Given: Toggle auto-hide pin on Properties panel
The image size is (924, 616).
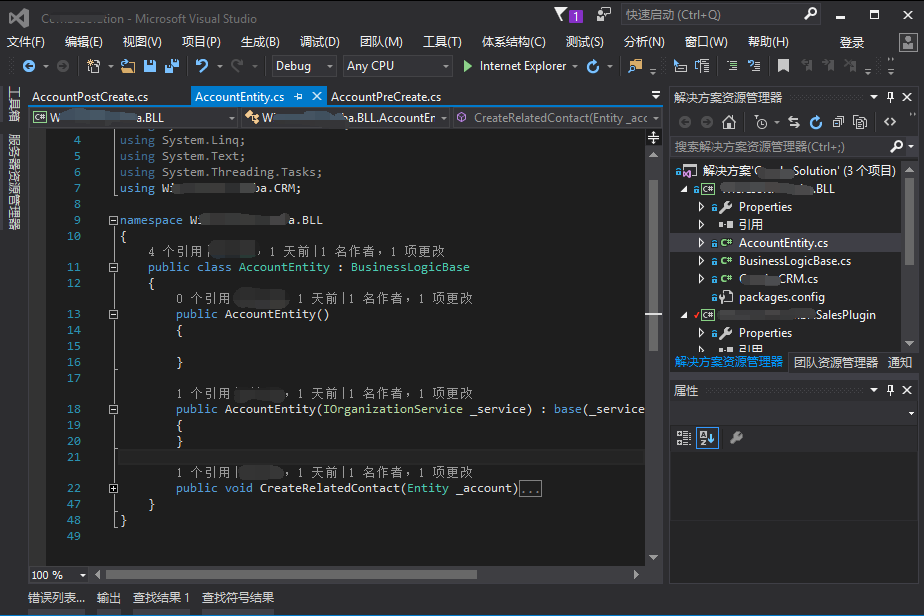Looking at the screenshot, I should click(890, 390).
